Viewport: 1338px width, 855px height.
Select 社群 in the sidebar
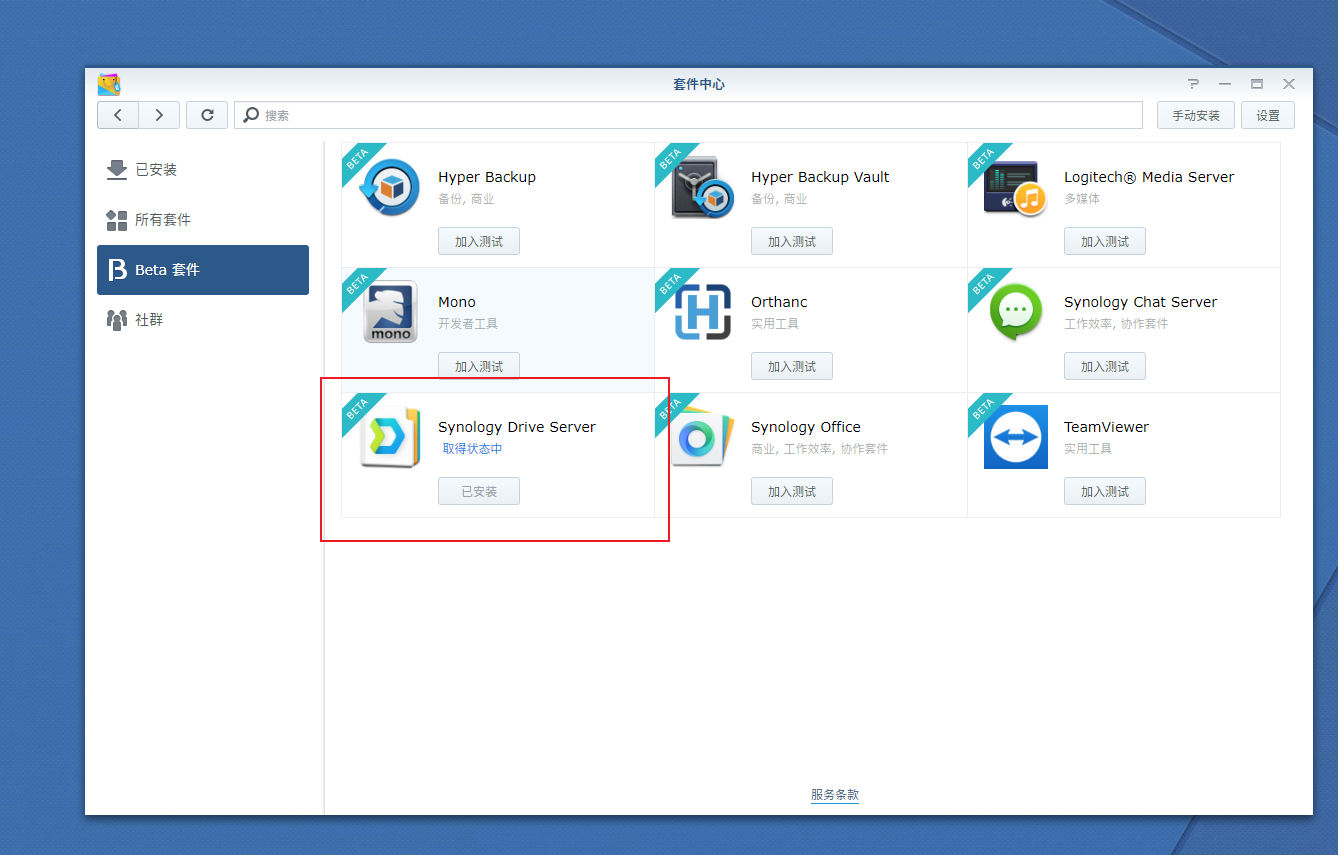[203, 320]
